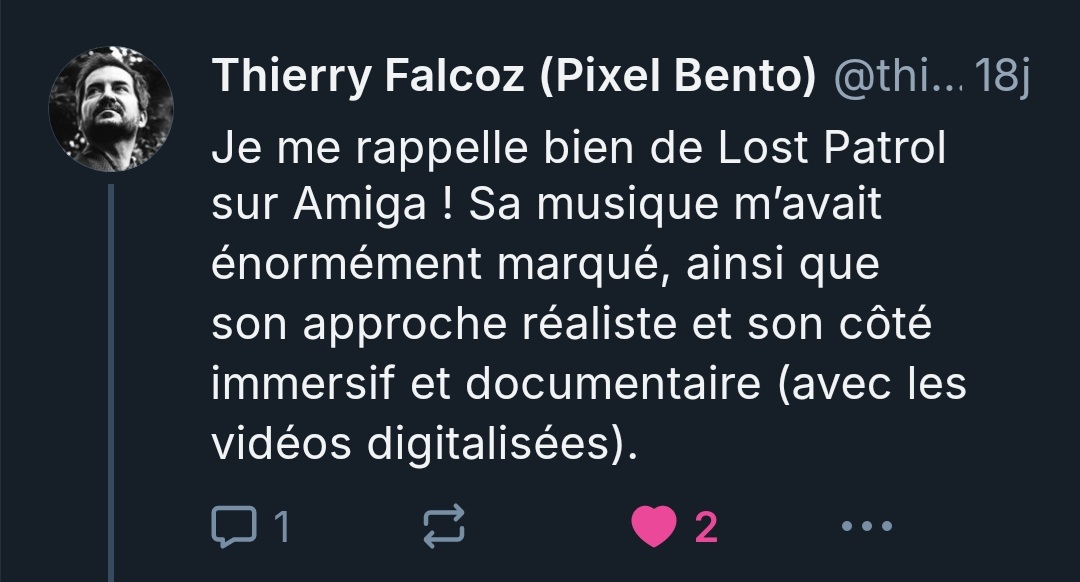Click the vertical thread line below avatar

tap(111, 383)
